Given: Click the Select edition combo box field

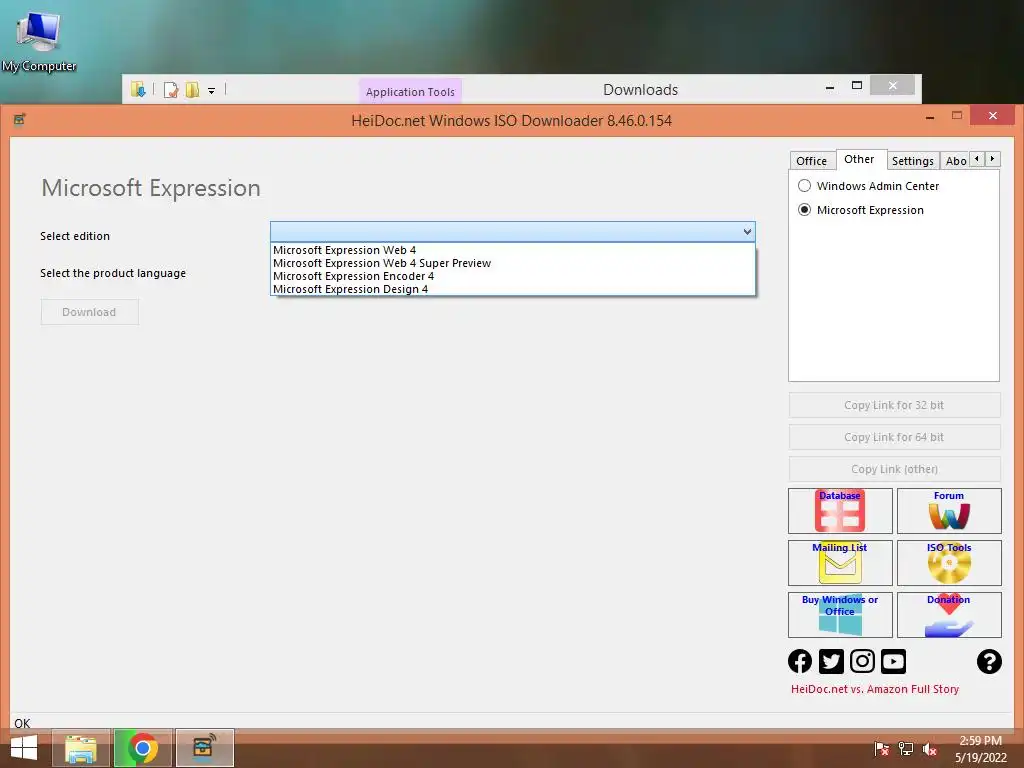Looking at the screenshot, I should pos(513,232).
